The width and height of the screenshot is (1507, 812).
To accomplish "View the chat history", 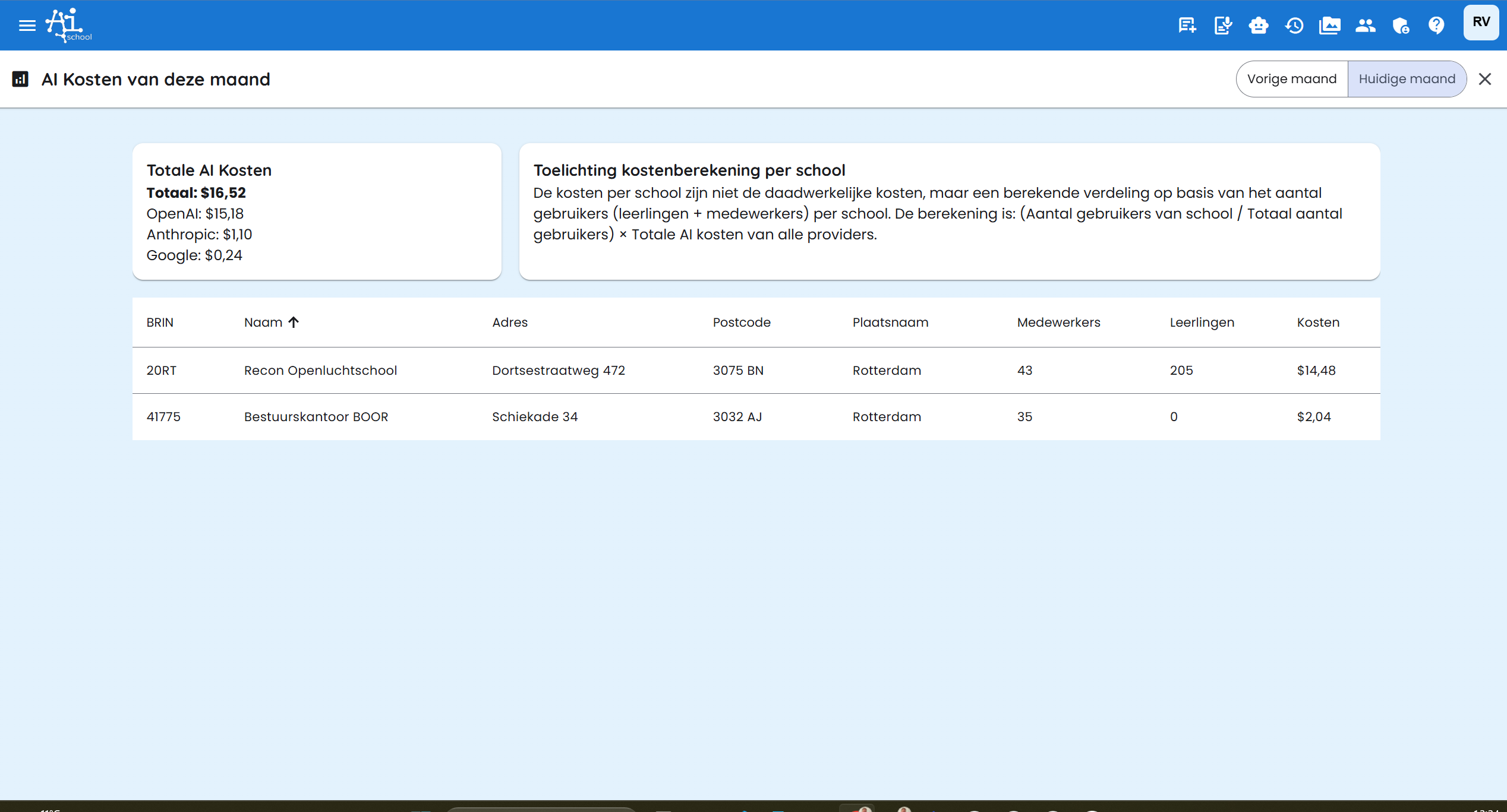I will click(1294, 25).
